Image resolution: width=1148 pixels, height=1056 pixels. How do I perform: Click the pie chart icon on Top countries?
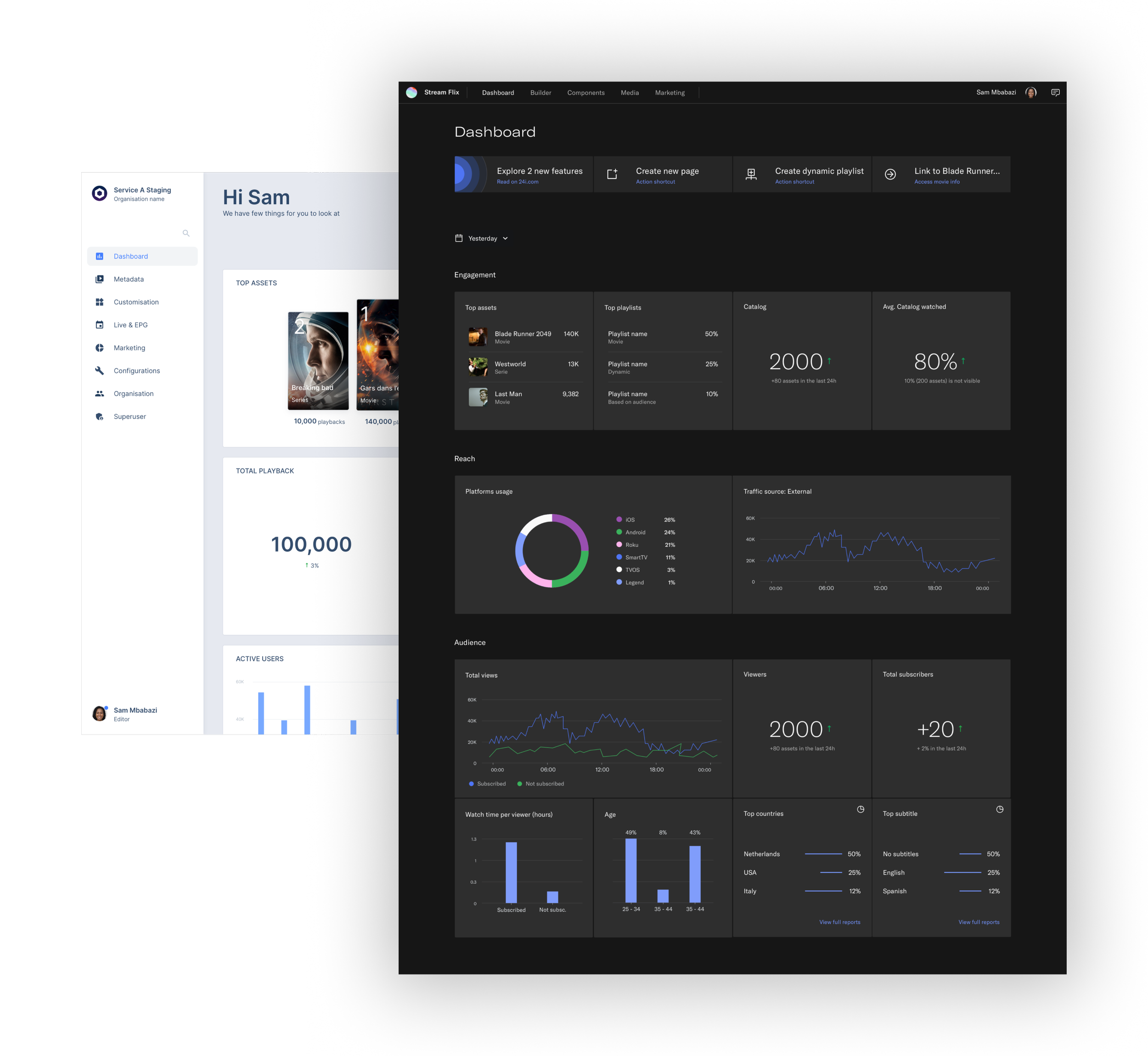[860, 809]
